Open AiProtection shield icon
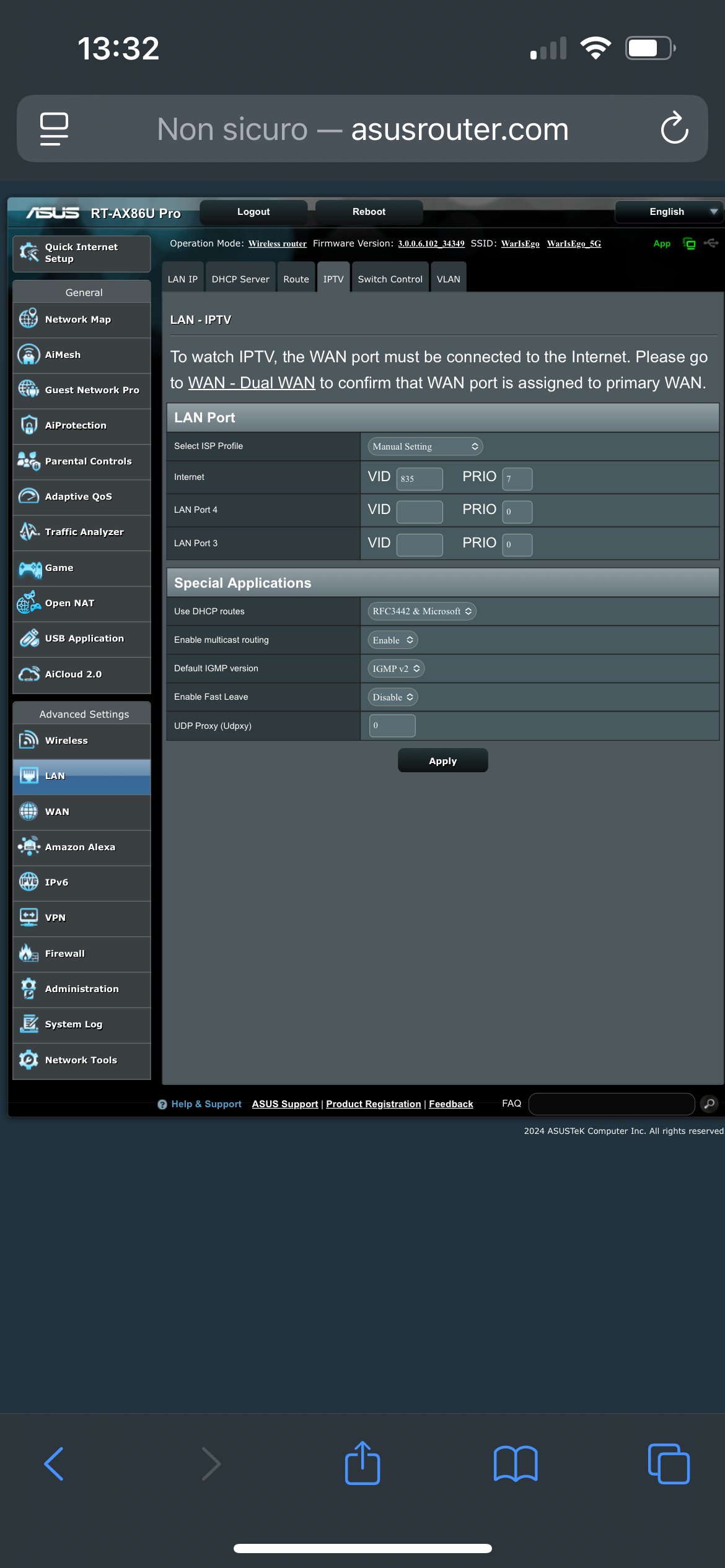The width and height of the screenshot is (725, 1568). (29, 425)
